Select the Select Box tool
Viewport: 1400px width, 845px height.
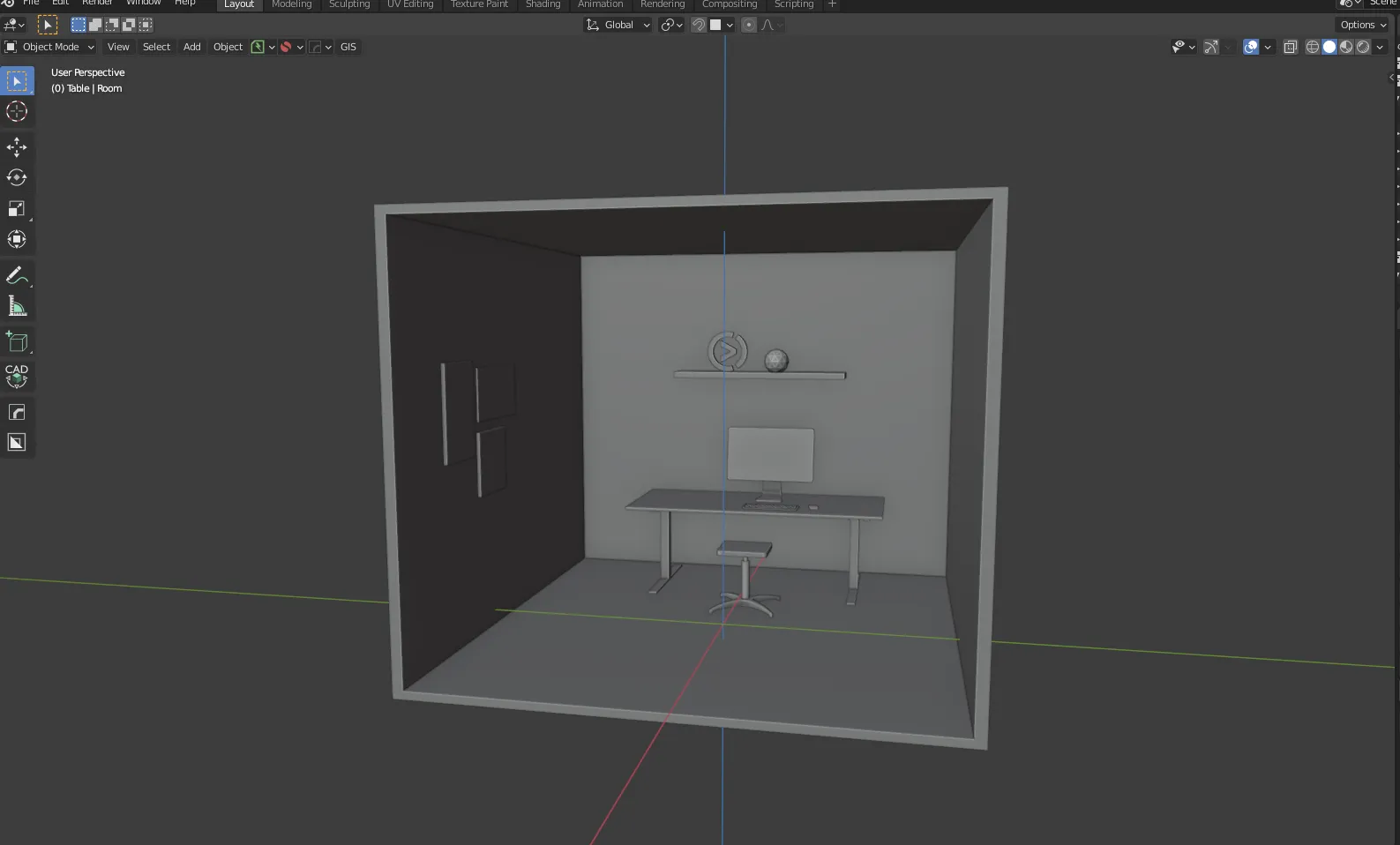click(x=17, y=80)
